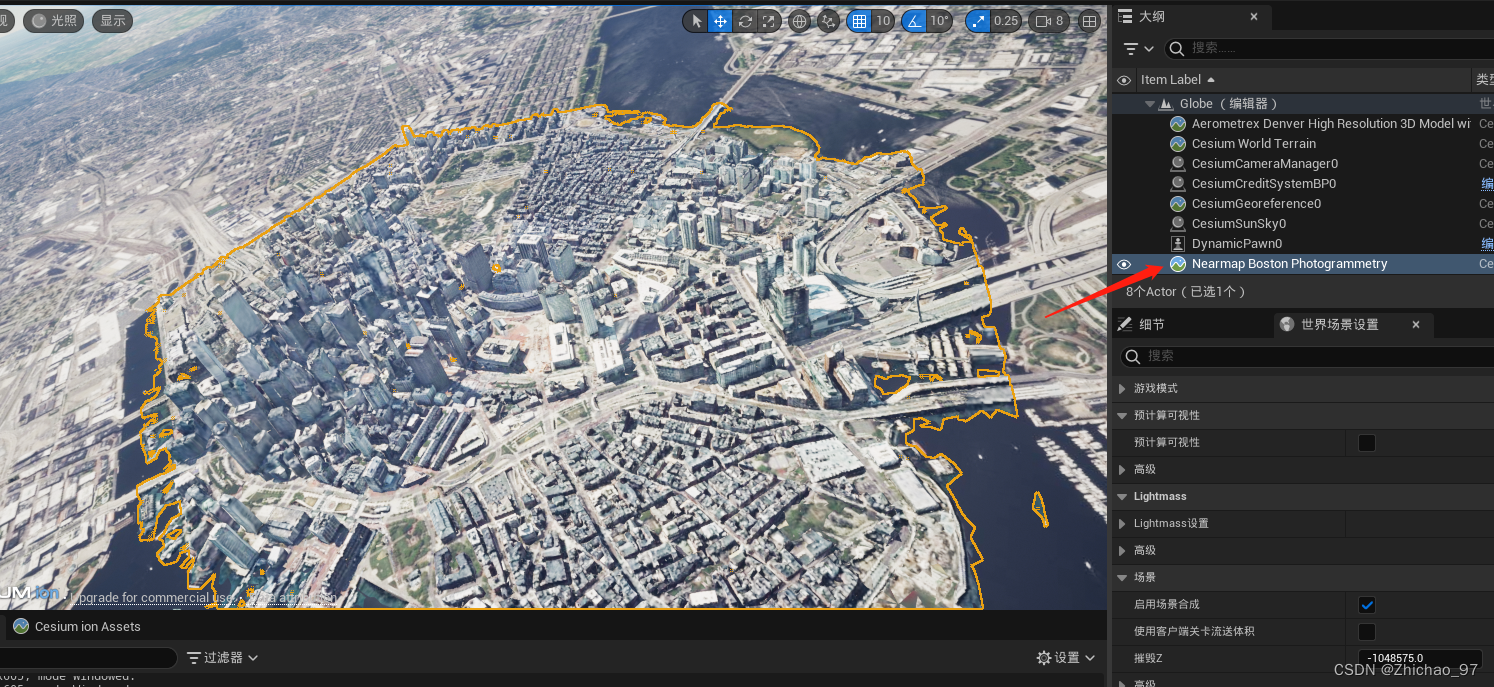The height and width of the screenshot is (687, 1494).
Task: Select DynamicPawn0 in the outliner
Action: [x=1237, y=244]
